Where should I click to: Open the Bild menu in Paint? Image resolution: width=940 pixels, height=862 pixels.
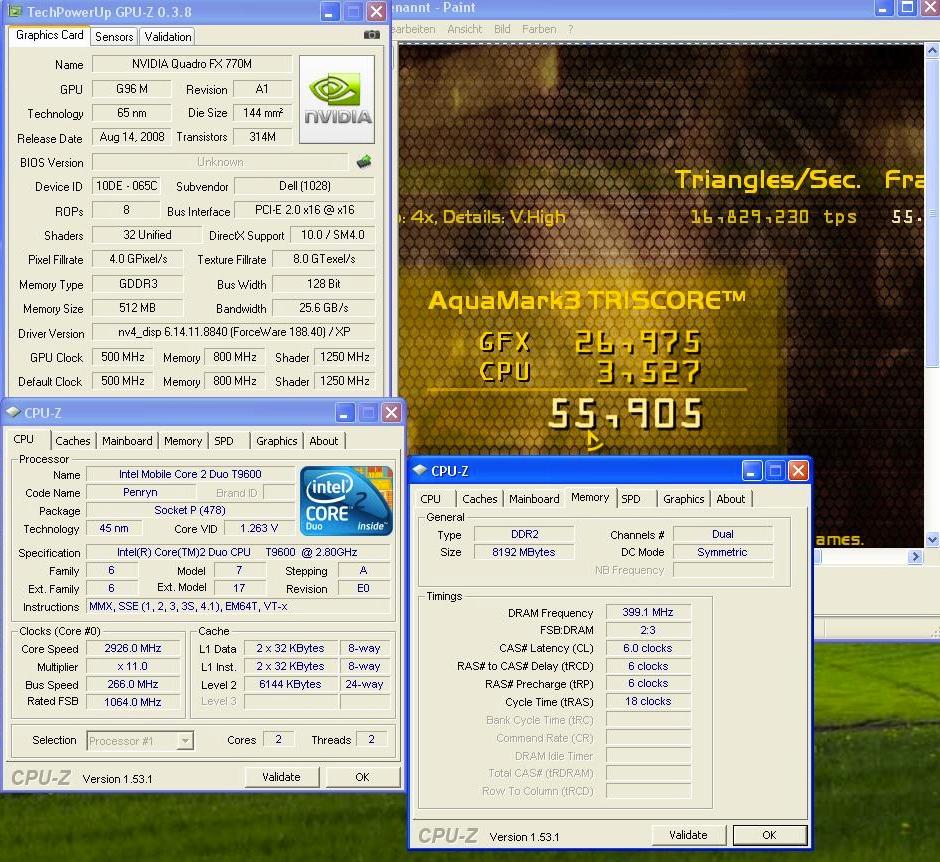coord(502,29)
